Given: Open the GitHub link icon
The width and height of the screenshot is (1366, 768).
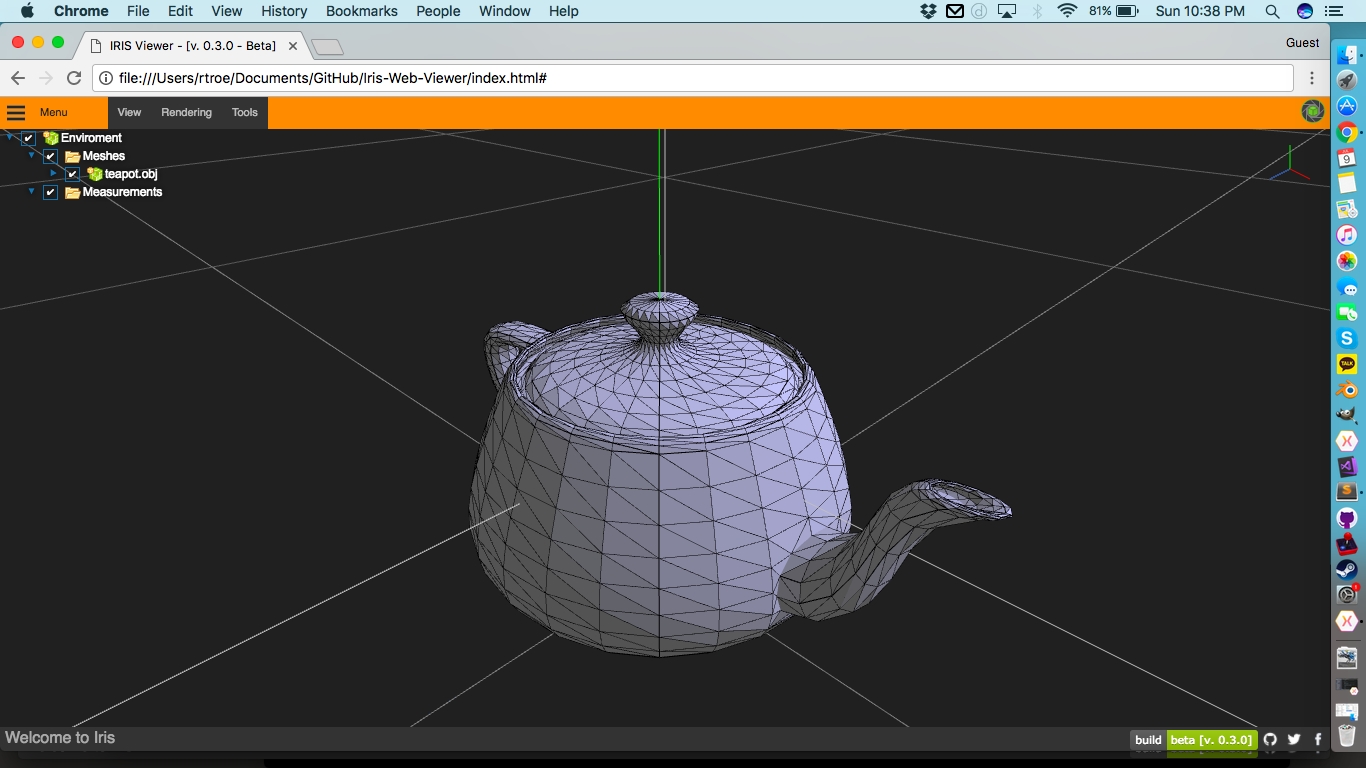Looking at the screenshot, I should point(1270,740).
